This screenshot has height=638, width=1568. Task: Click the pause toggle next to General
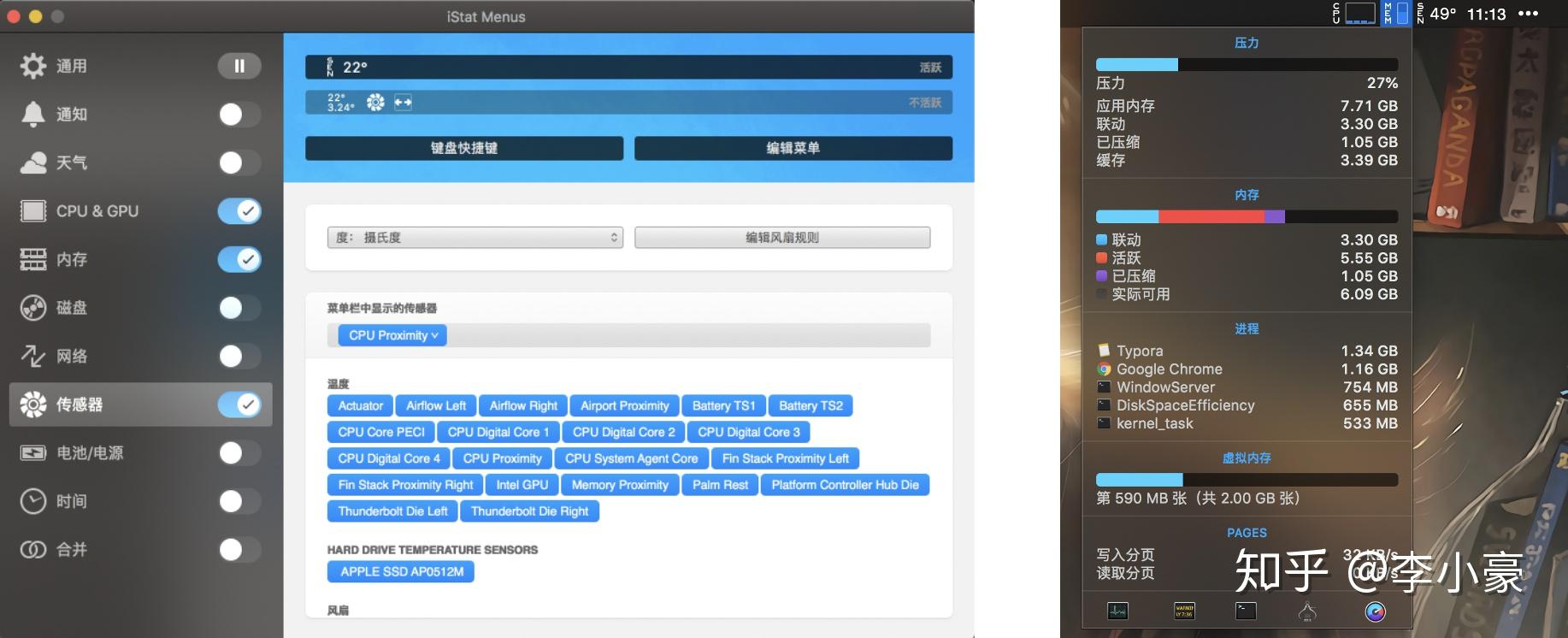point(239,66)
